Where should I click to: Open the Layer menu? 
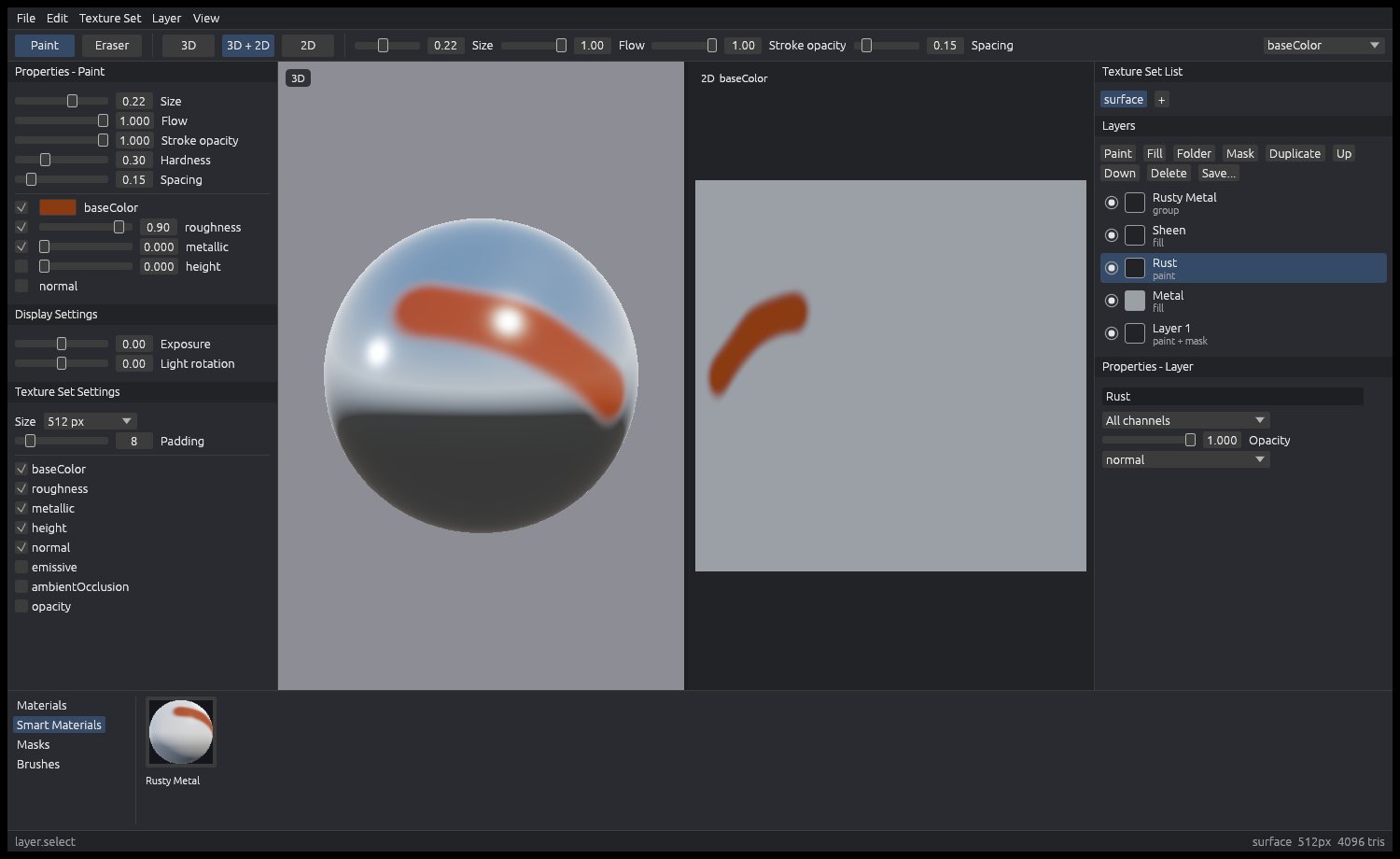(166, 18)
